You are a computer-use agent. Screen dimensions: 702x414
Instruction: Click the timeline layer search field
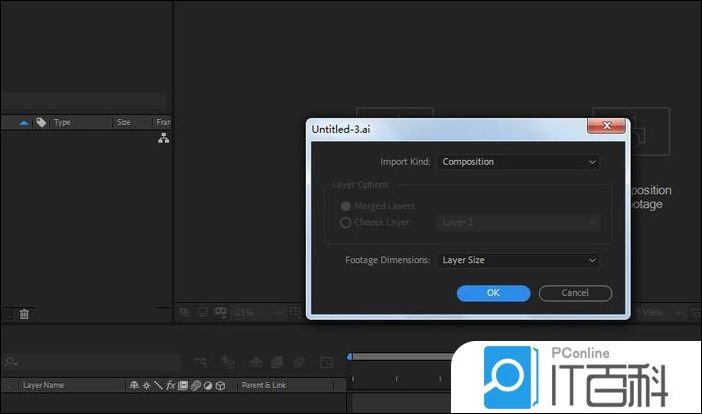pos(80,361)
